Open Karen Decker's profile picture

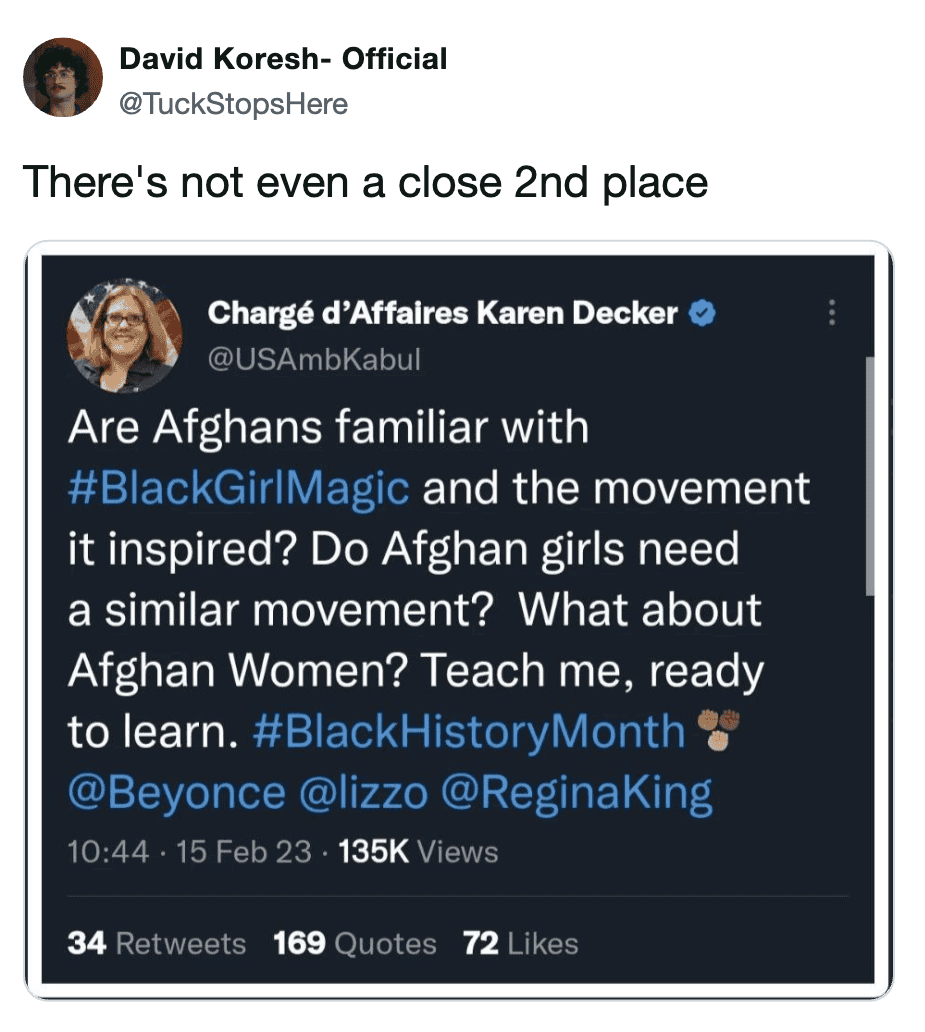tap(125, 333)
